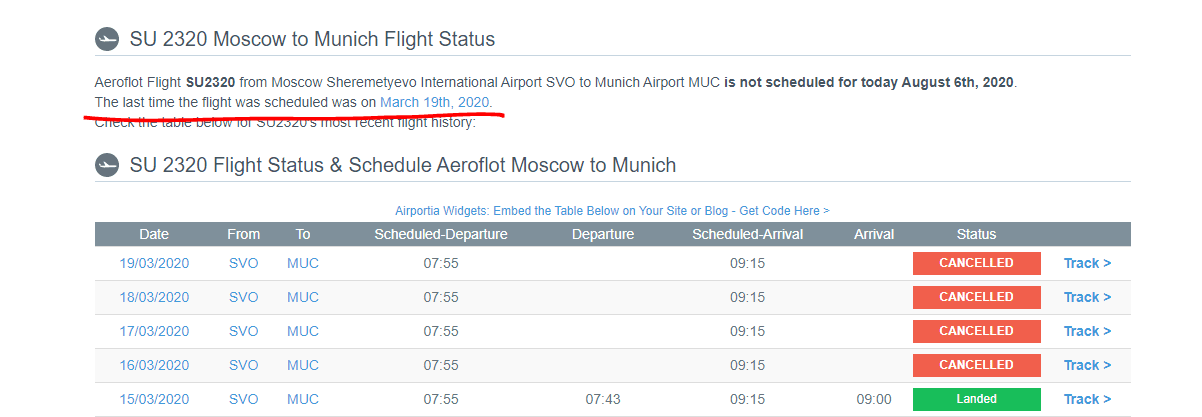Click the Scheduled-Departure column header
1202x417 pixels.
[441, 234]
